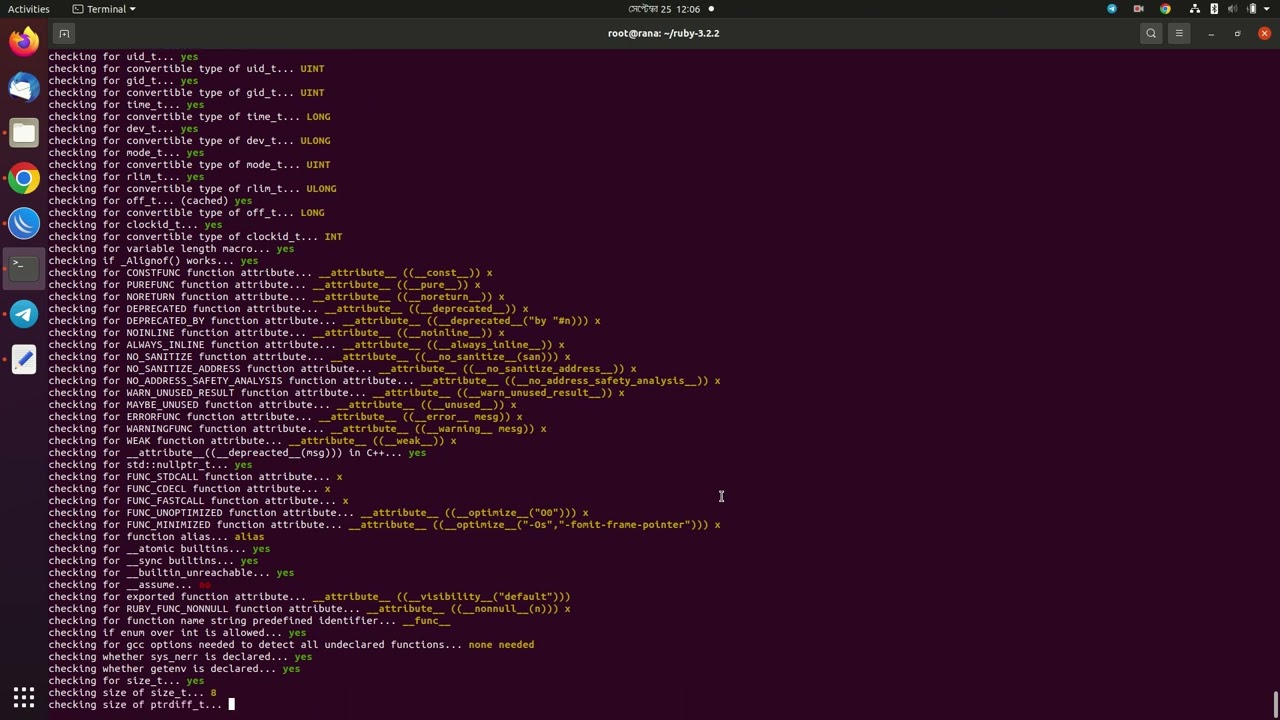The image size is (1280, 720).
Task: Click the CONSTFUNC function attribute line
Action: (x=270, y=273)
